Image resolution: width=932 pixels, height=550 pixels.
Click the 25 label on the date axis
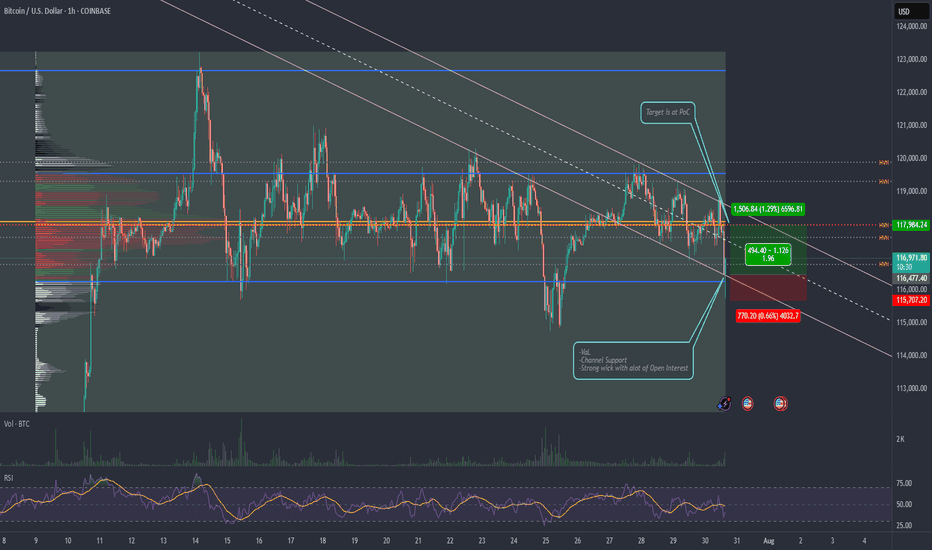(x=546, y=540)
